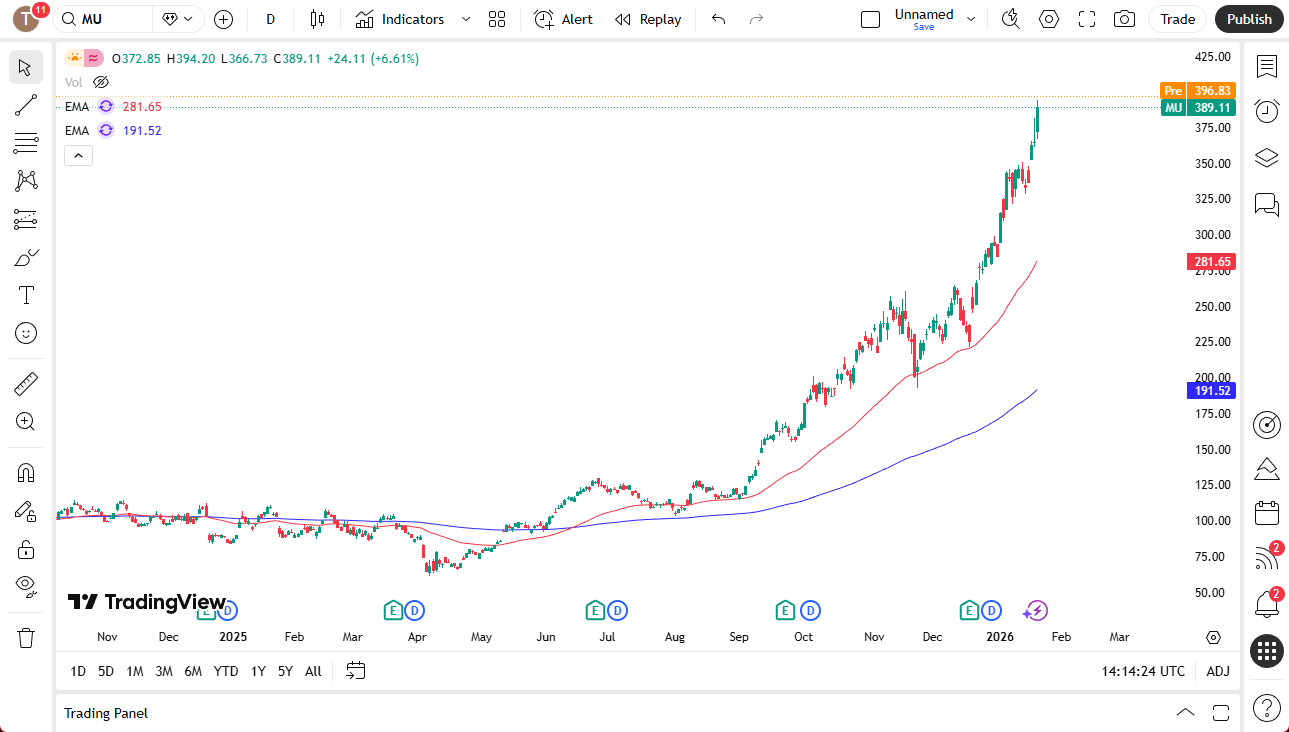The height and width of the screenshot is (732, 1289).
Task: Open the chats panel in right sidebar
Action: pos(1267,205)
